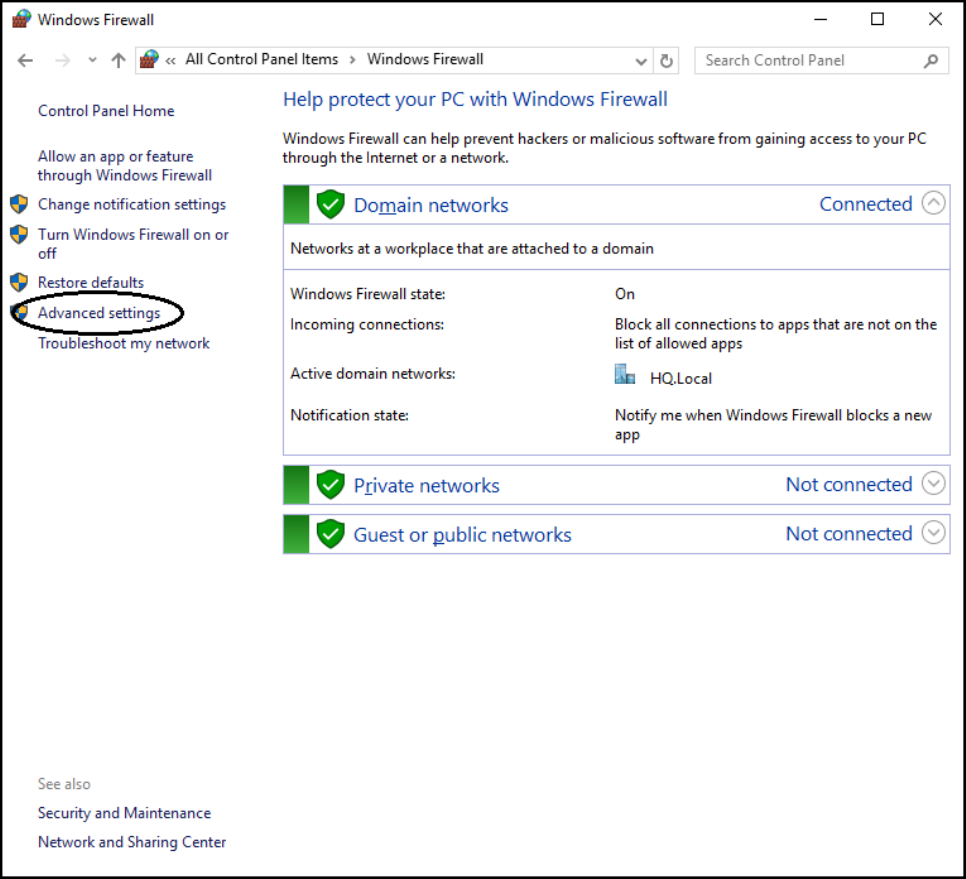
Task: Open Advanced settings
Action: [99, 313]
